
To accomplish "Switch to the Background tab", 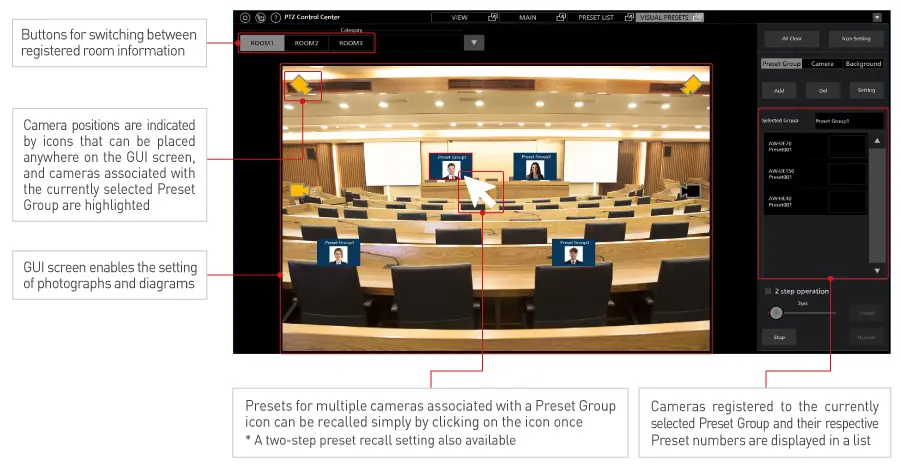I will click(862, 64).
